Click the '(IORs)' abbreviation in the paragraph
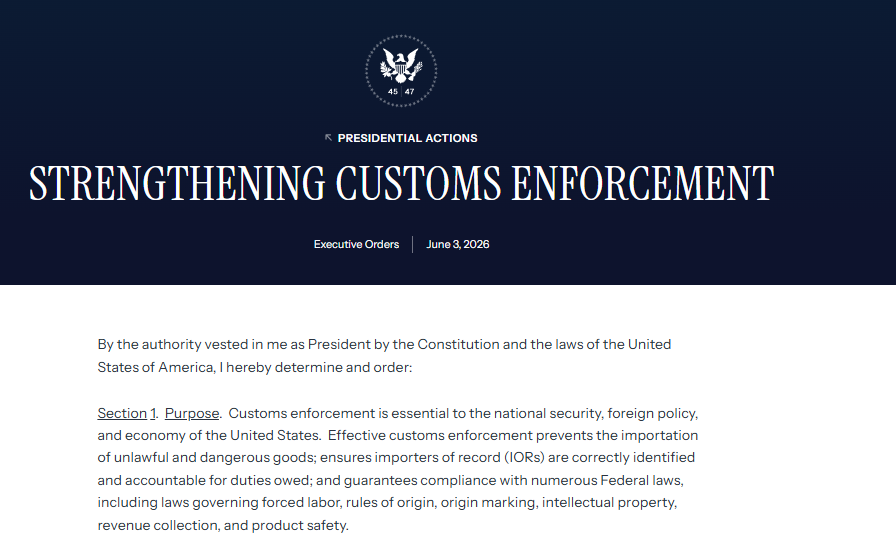The height and width of the screenshot is (544, 896). (524, 458)
